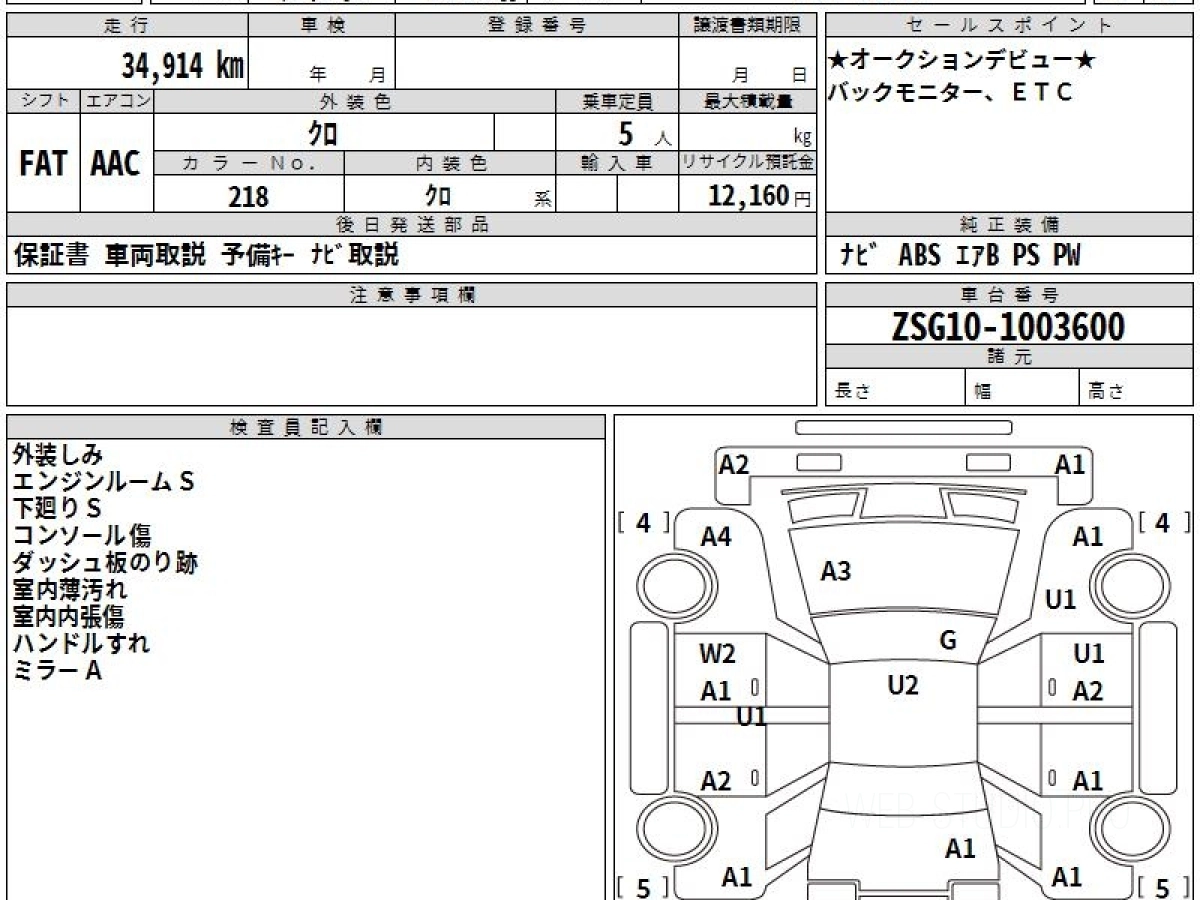Select inspector note ダッシュ板のり跡
Screen dimensions: 1200x900
point(105,563)
